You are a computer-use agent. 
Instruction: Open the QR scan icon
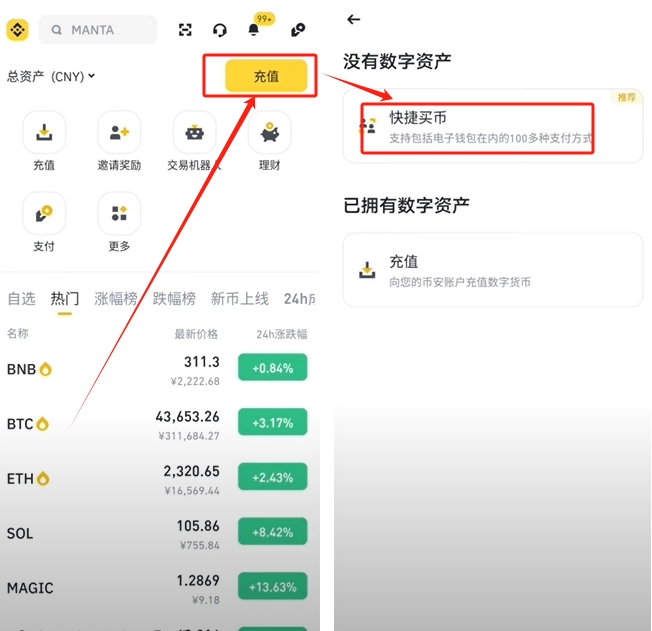(x=185, y=30)
